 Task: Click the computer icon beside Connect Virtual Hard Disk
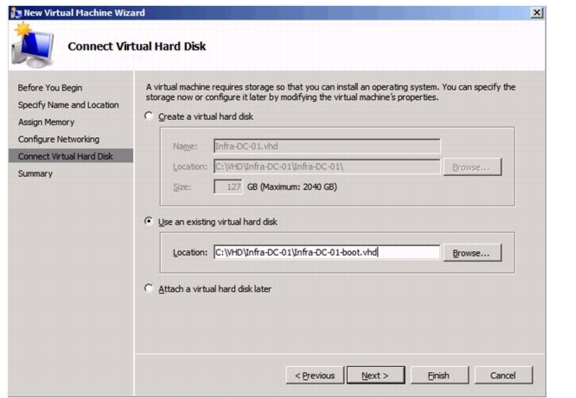(x=32, y=46)
